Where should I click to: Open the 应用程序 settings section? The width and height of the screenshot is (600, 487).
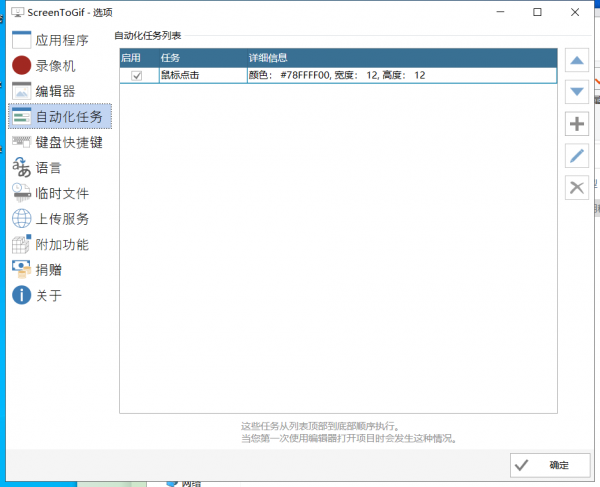click(60, 40)
